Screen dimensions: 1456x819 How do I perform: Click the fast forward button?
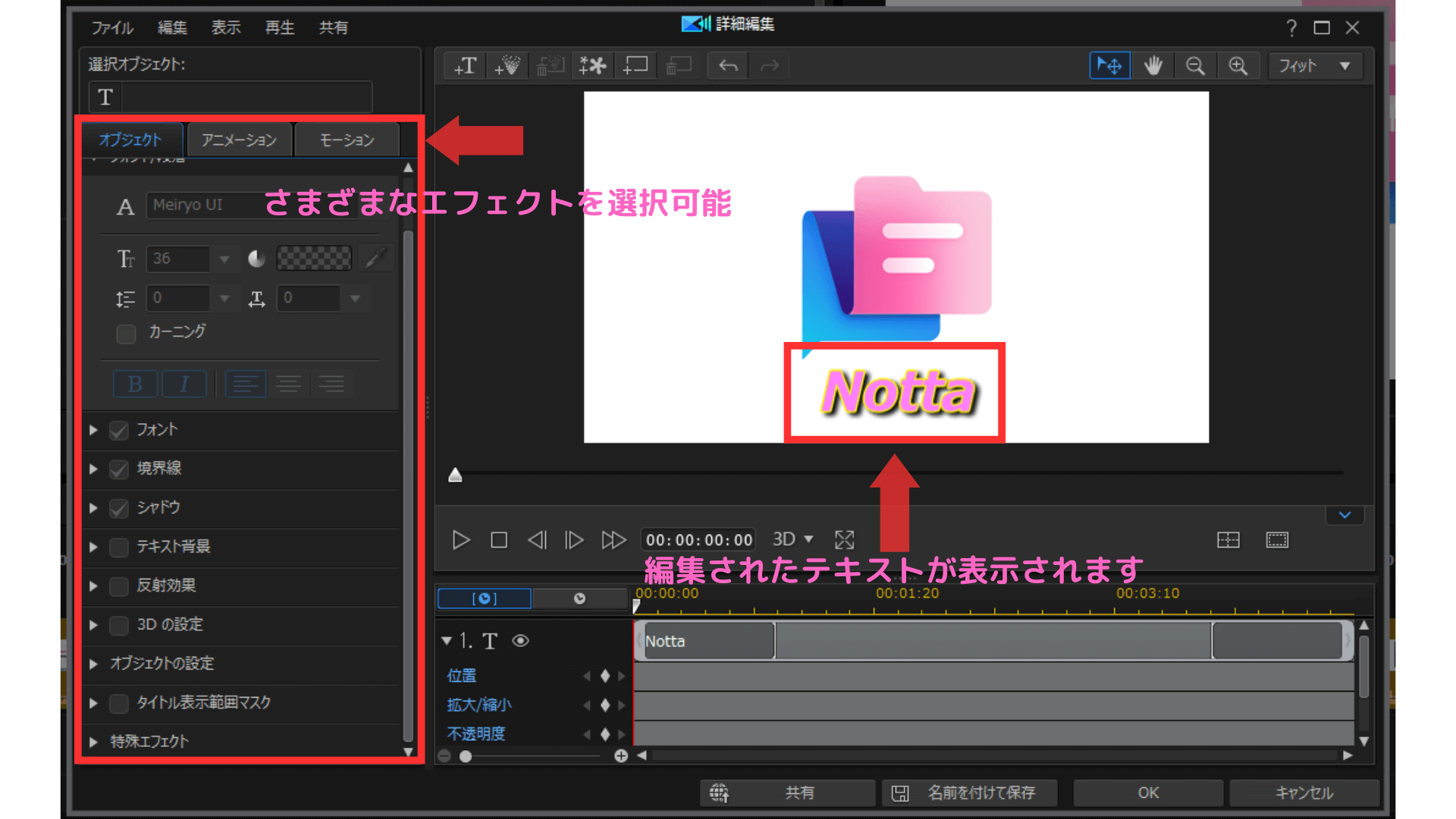613,540
